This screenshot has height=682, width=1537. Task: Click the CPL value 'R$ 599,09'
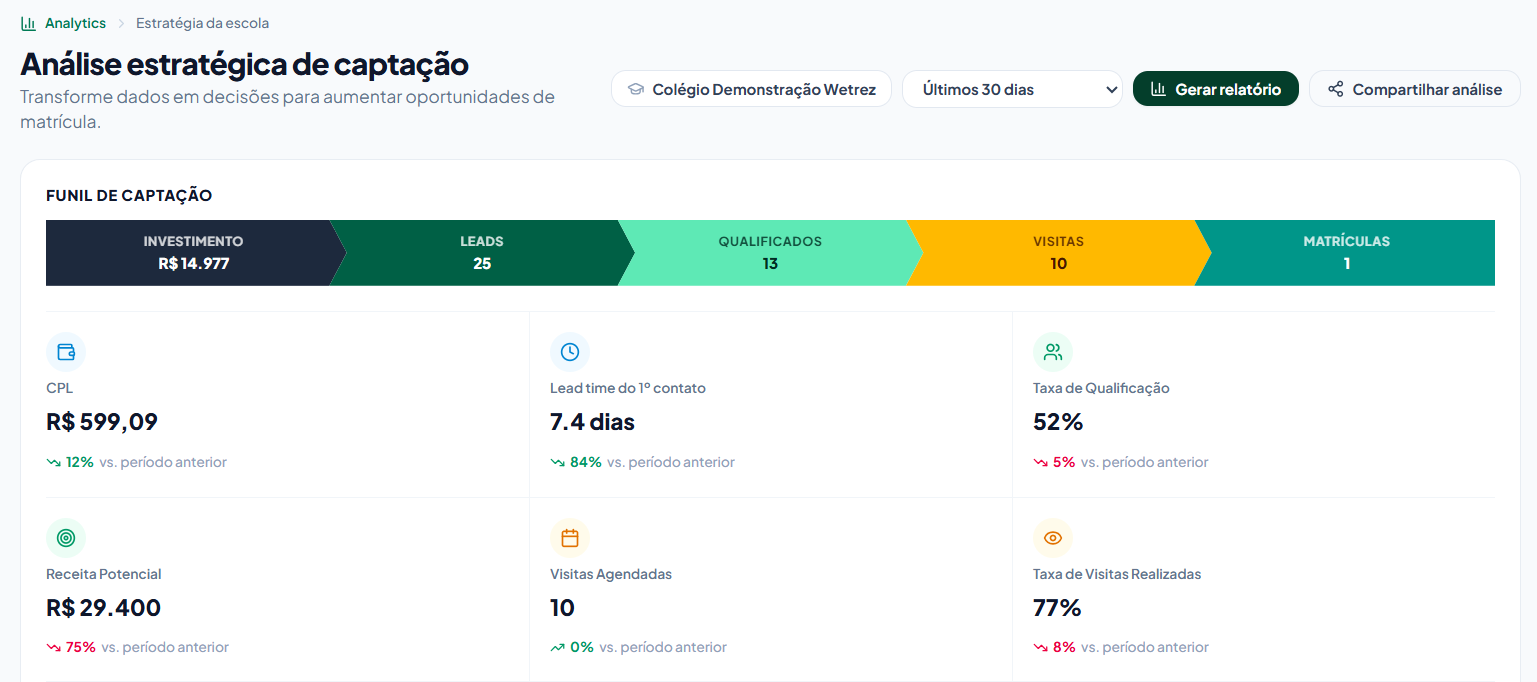tap(102, 422)
